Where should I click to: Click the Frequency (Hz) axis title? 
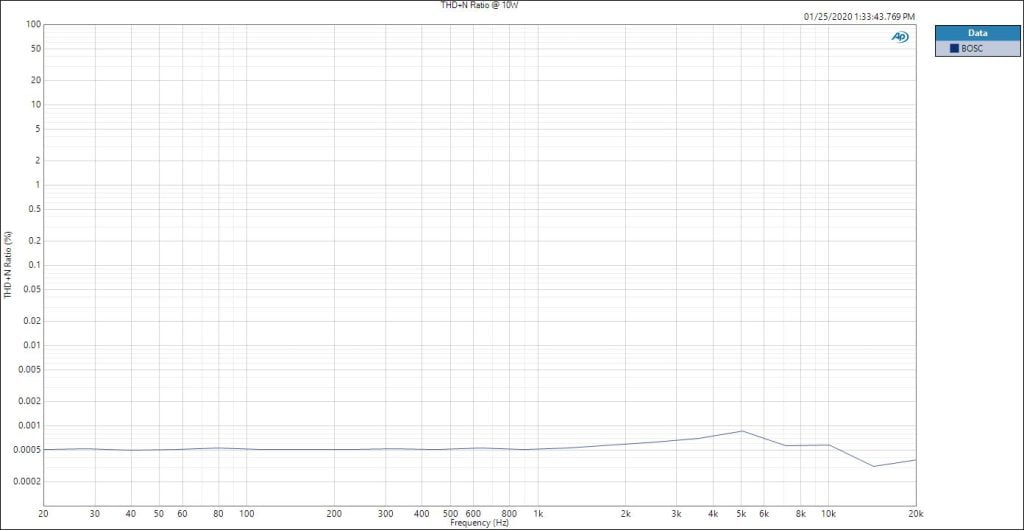click(480, 523)
